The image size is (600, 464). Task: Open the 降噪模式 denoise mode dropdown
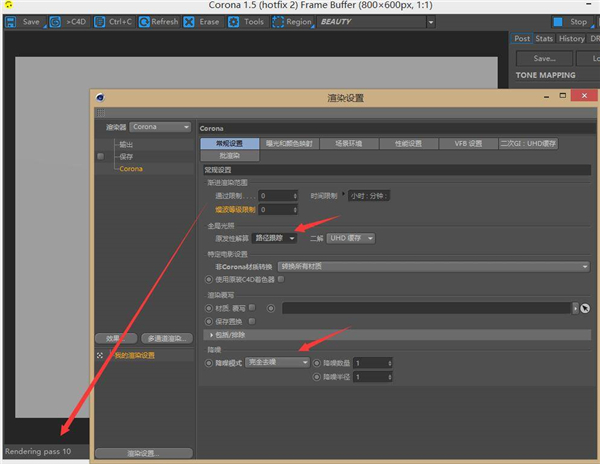click(x=277, y=362)
